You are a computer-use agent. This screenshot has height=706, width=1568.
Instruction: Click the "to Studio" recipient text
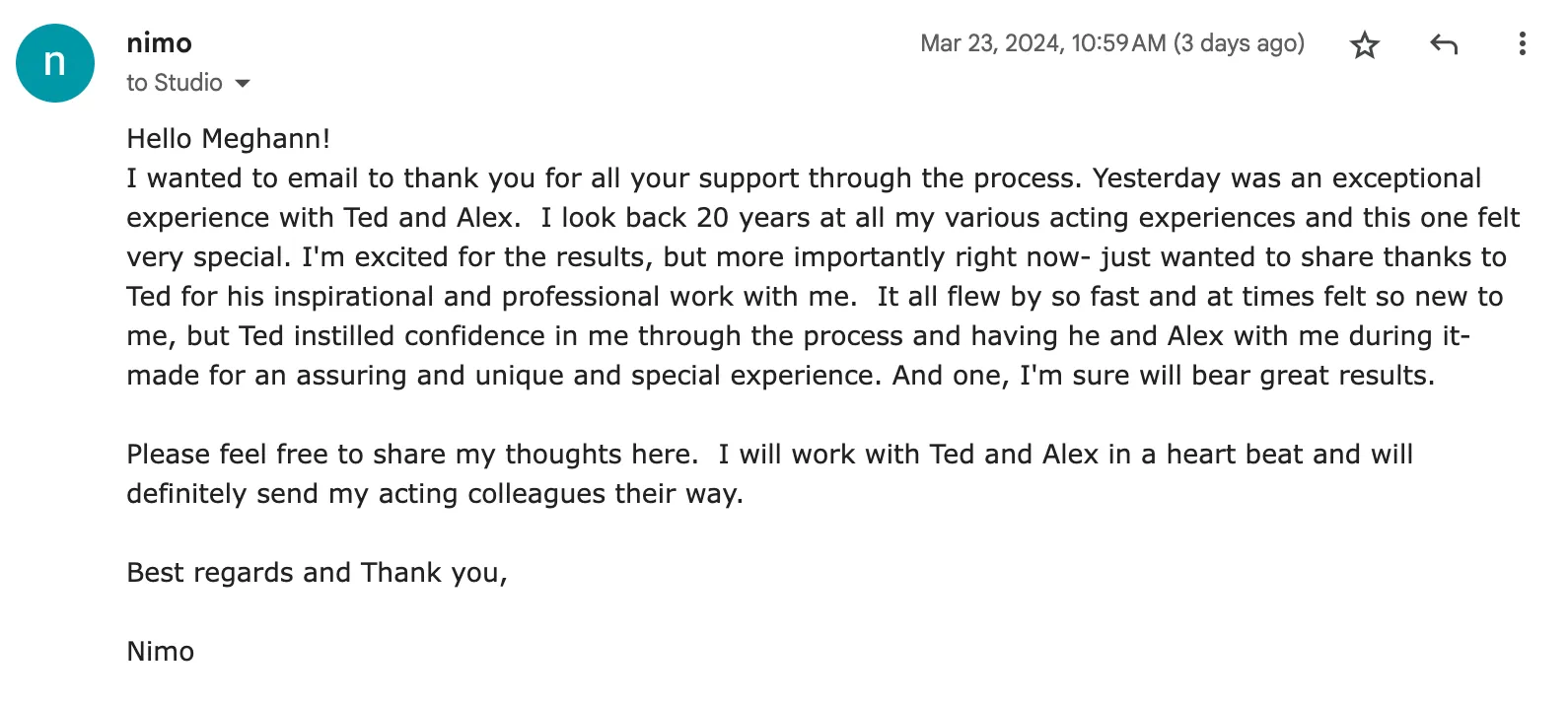[174, 83]
